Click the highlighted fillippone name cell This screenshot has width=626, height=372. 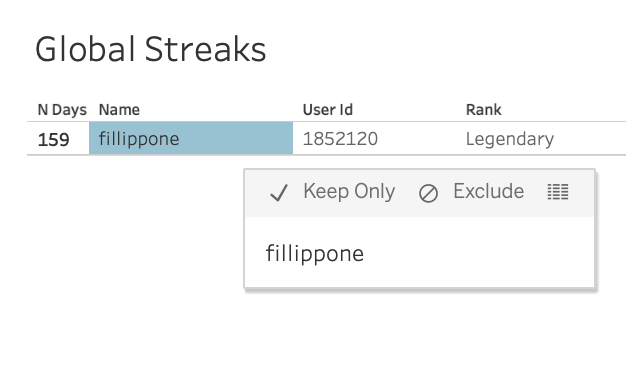tap(191, 138)
